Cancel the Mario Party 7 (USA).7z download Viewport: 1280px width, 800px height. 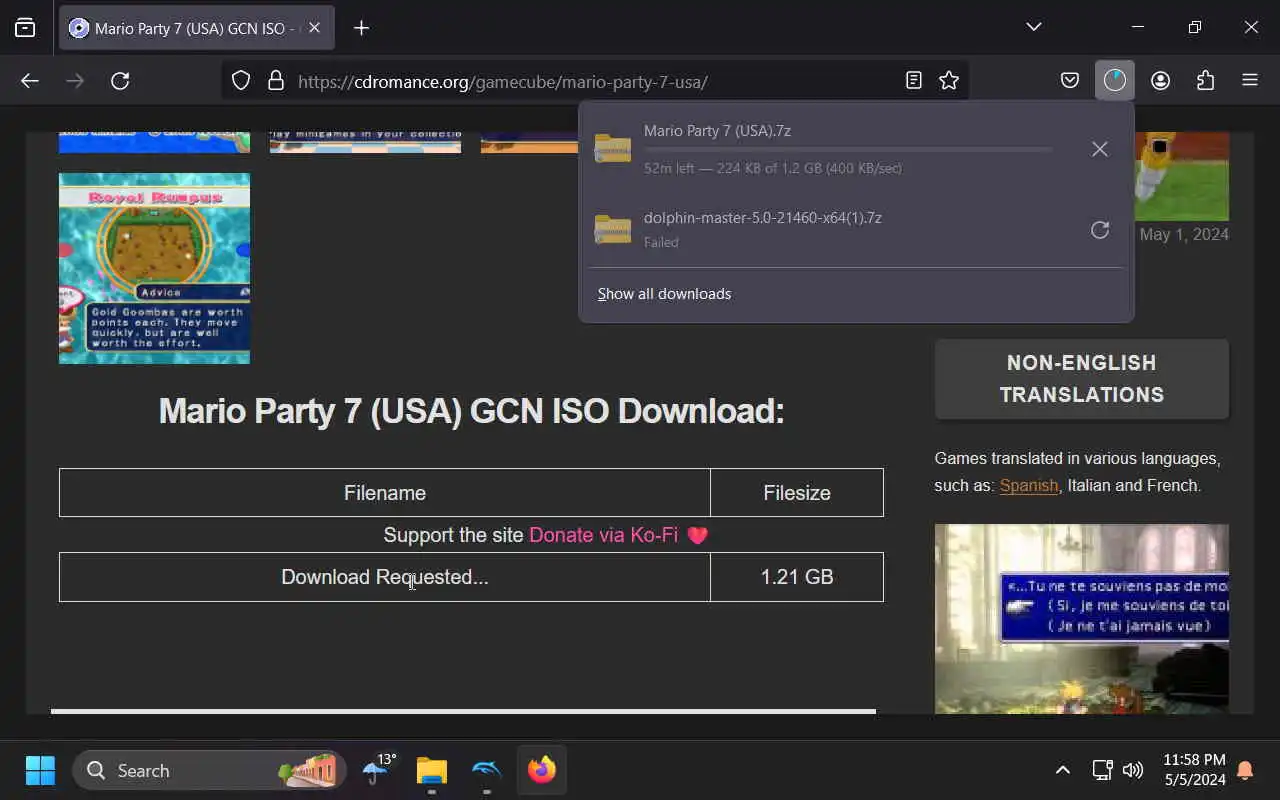coord(1100,149)
